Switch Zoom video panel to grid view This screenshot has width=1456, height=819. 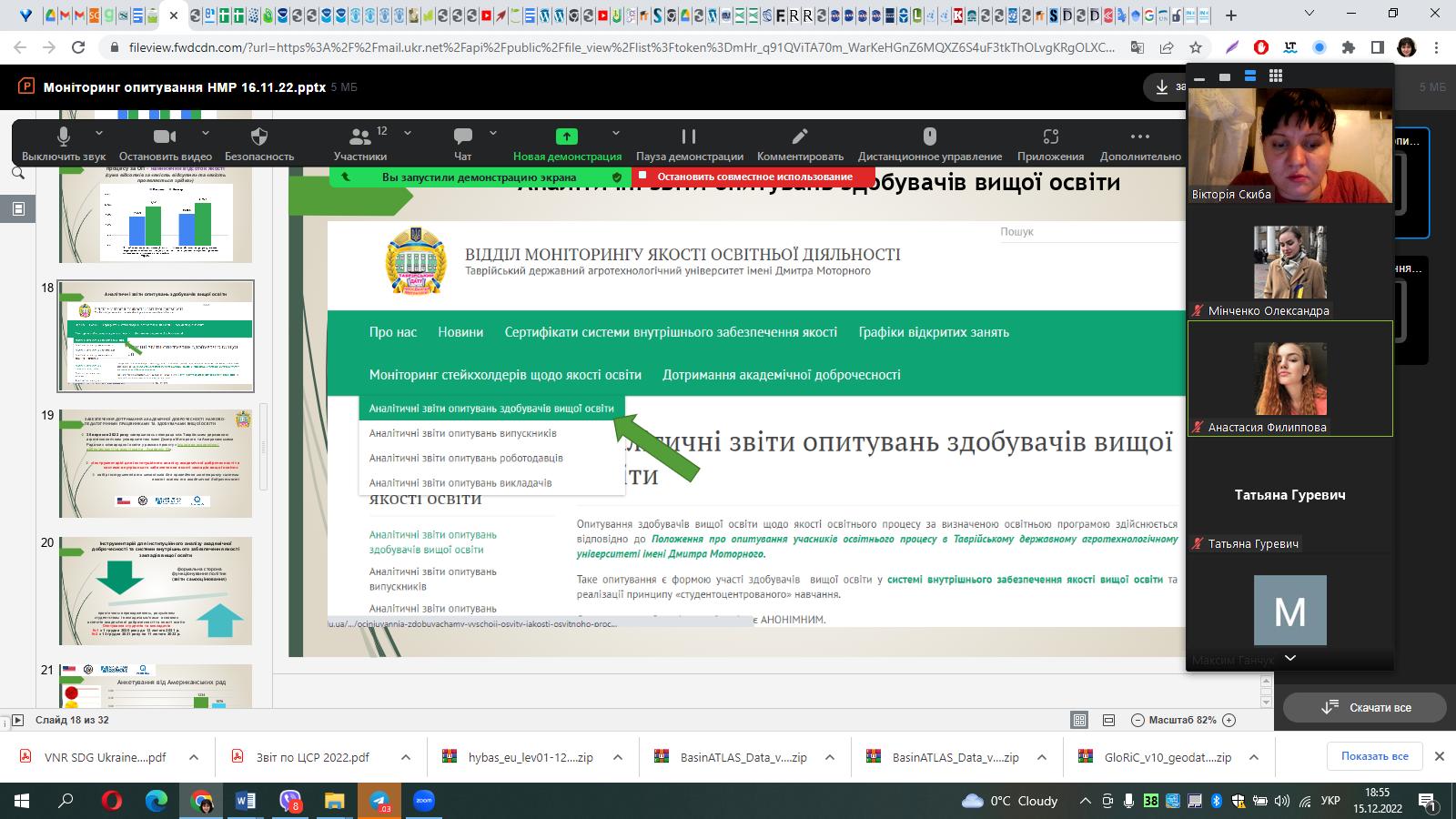pos(1276,77)
